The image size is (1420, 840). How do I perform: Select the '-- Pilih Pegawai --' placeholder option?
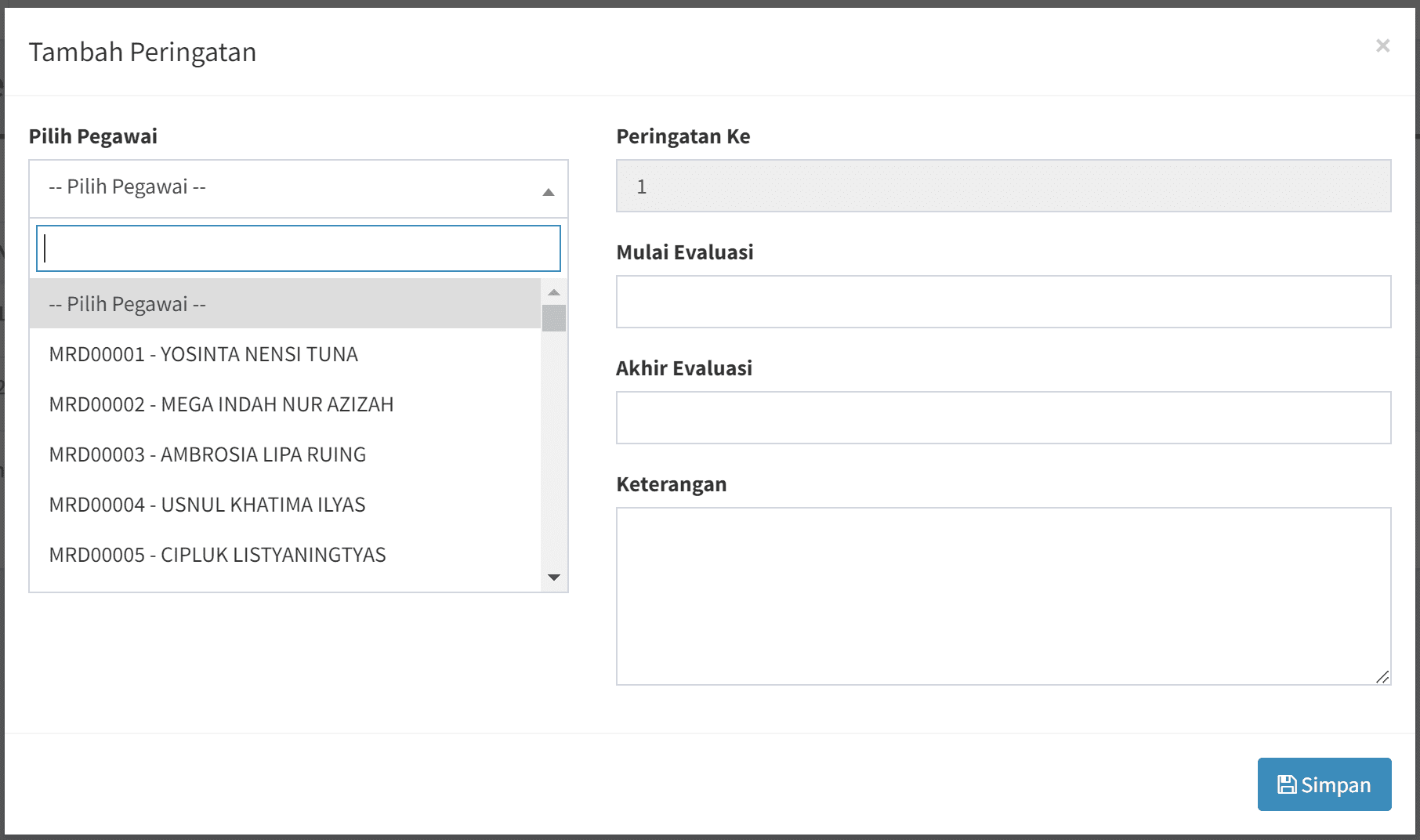284,304
